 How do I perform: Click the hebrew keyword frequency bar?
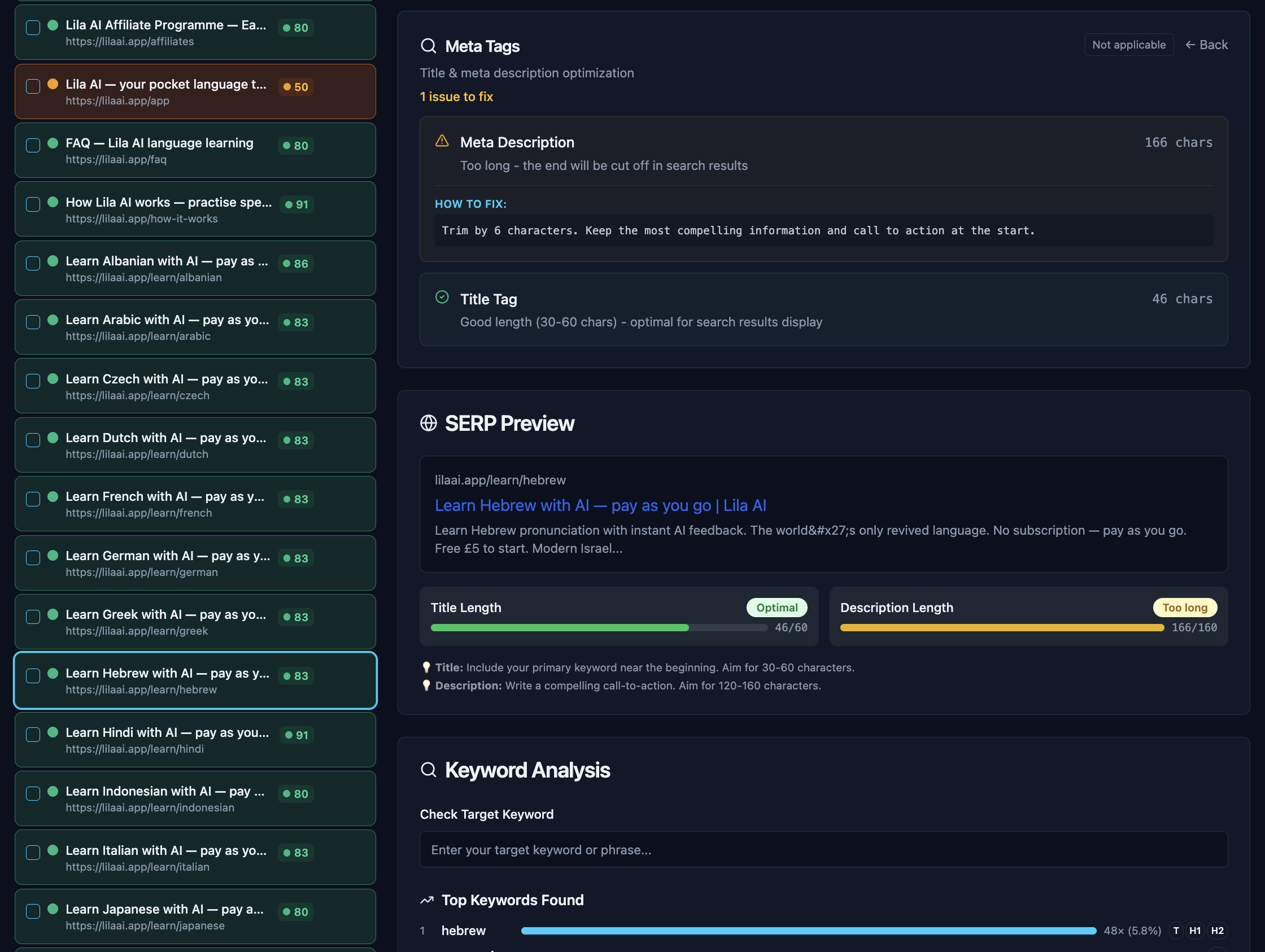tap(809, 931)
